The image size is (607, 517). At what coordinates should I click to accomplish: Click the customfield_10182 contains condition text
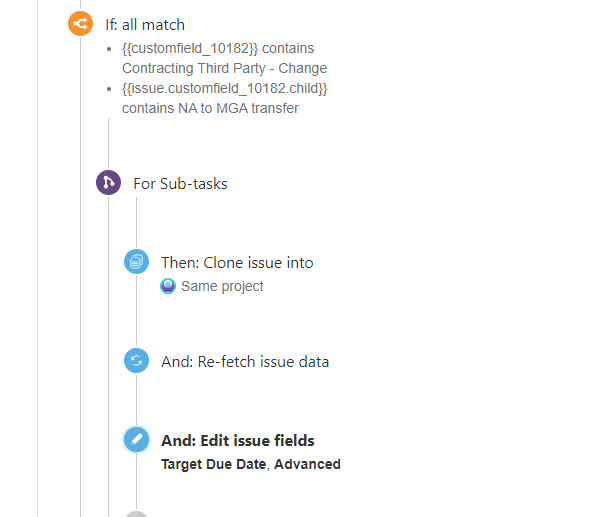point(218,48)
